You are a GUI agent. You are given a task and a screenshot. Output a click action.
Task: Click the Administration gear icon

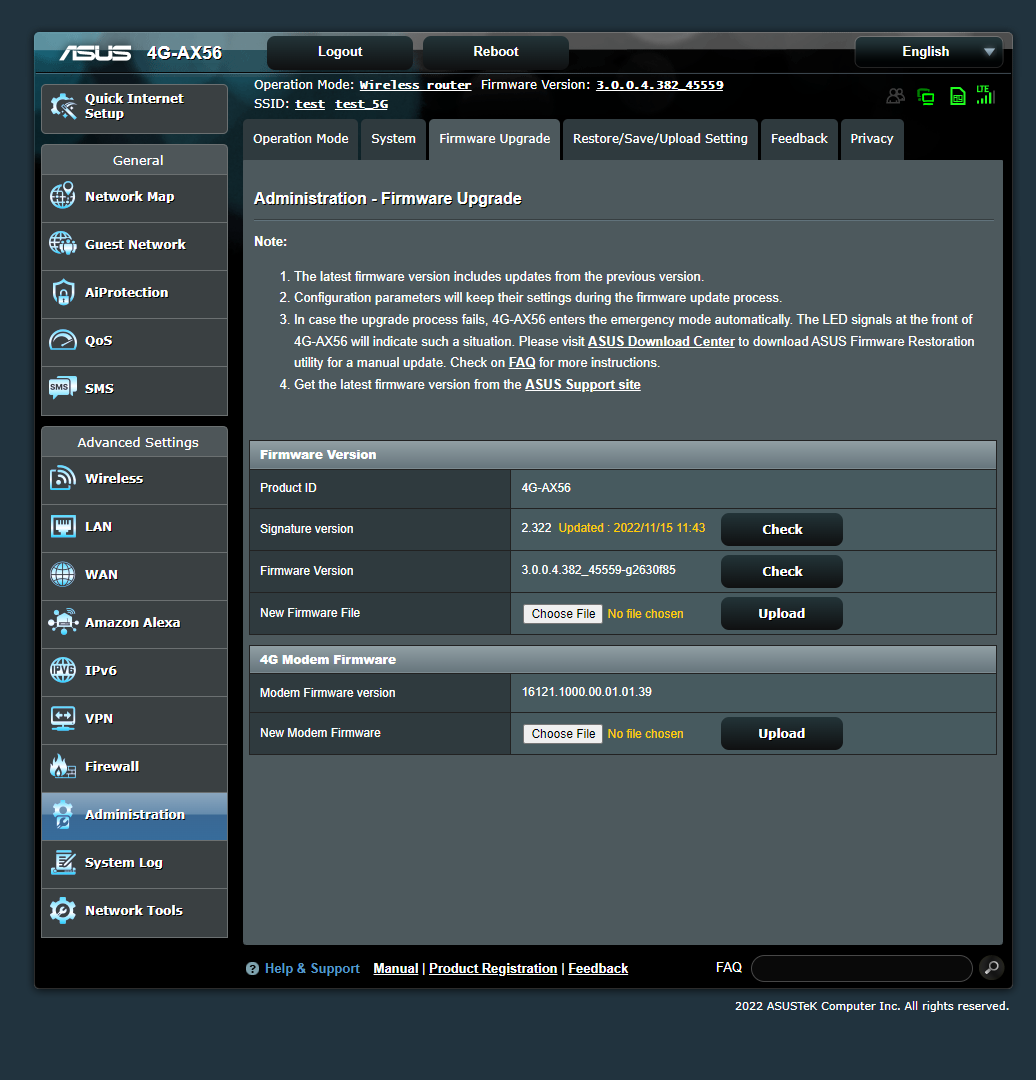[x=63, y=814]
